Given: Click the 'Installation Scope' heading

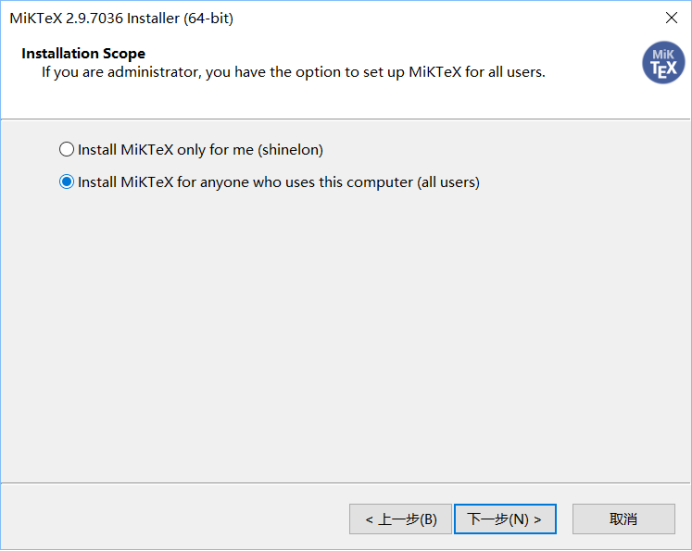Looking at the screenshot, I should click(83, 53).
